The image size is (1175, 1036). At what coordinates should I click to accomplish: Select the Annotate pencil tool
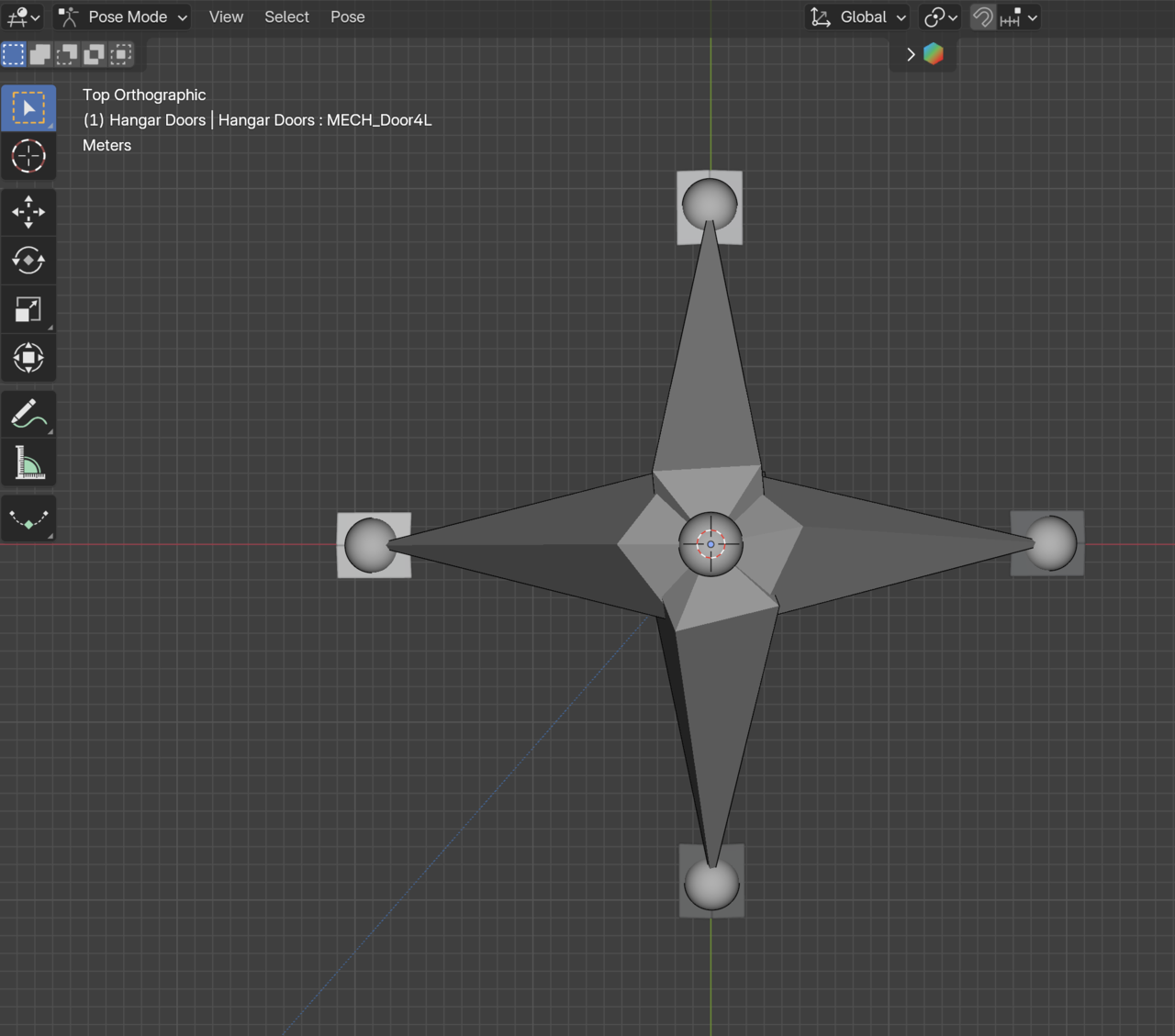point(28,414)
